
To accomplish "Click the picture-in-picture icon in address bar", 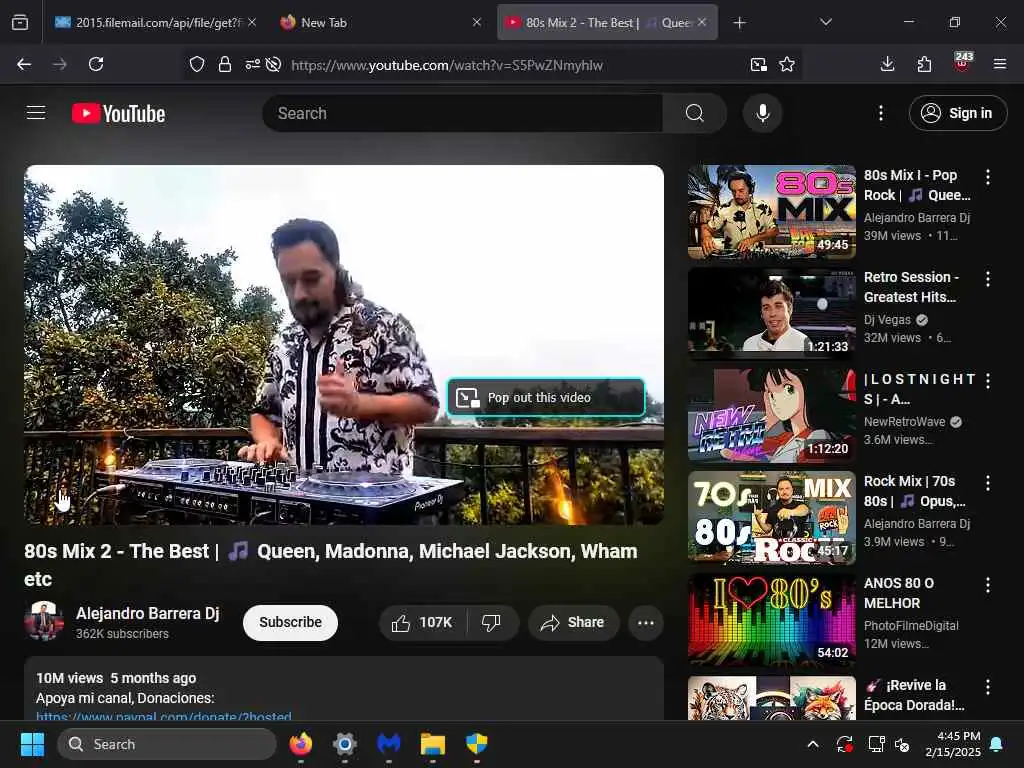I will [758, 64].
